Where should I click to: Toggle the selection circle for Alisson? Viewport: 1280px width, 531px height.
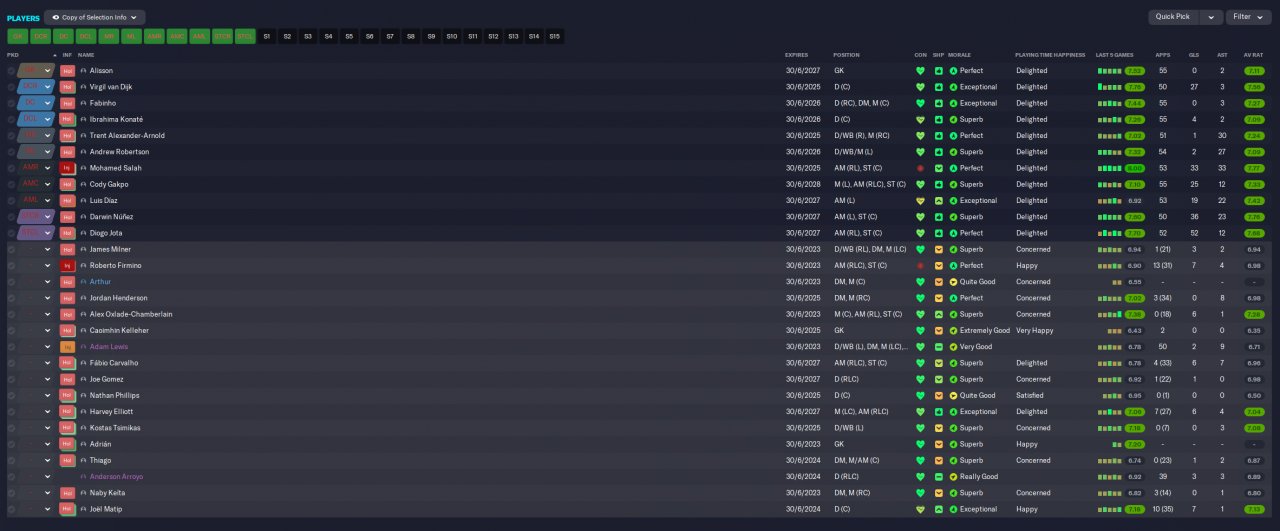11,71
